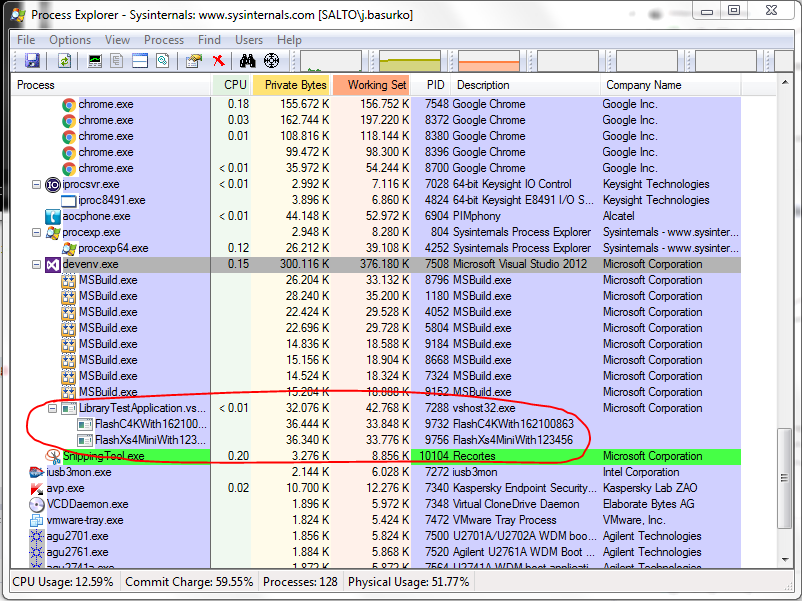Click the Save toolbar icon
The width and height of the screenshot is (802, 601).
[32, 61]
